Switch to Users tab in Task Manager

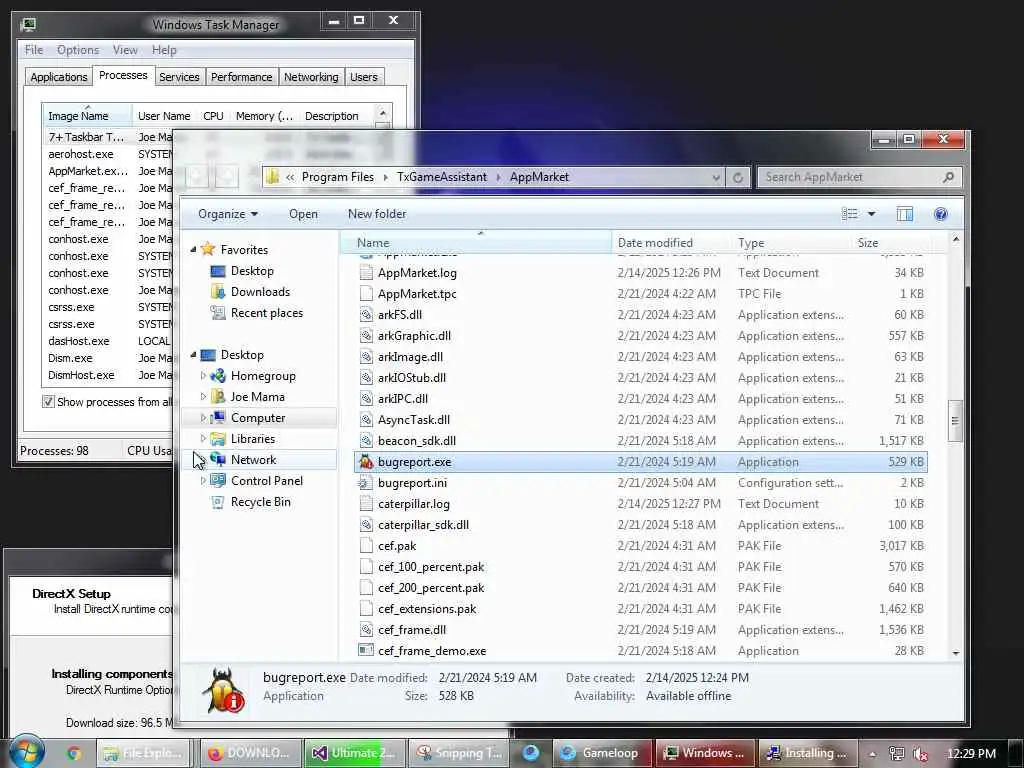tap(364, 77)
